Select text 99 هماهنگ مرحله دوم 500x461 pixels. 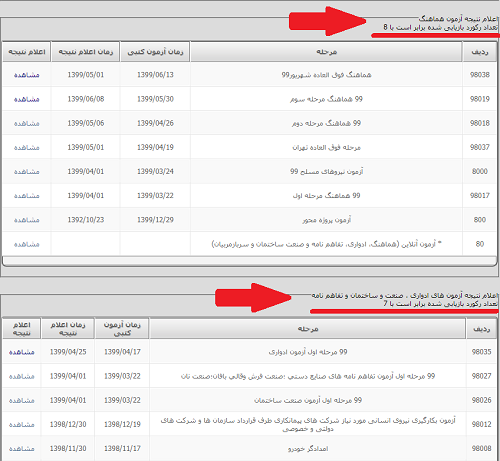[326, 123]
